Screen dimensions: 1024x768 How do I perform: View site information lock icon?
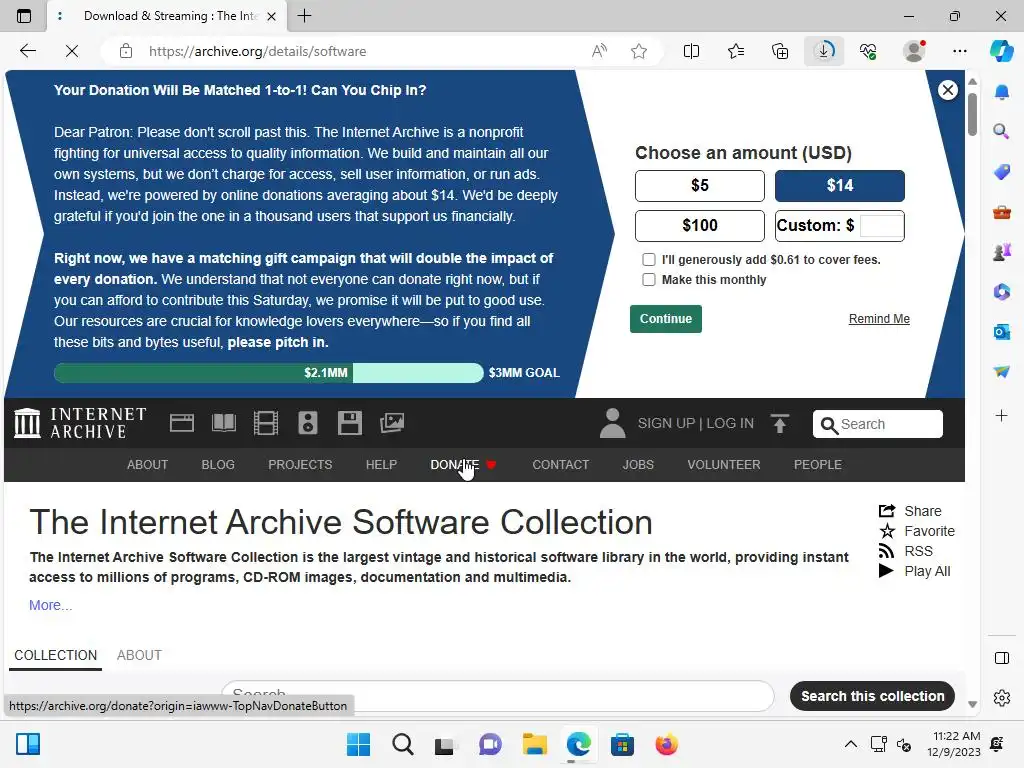pyautogui.click(x=126, y=51)
